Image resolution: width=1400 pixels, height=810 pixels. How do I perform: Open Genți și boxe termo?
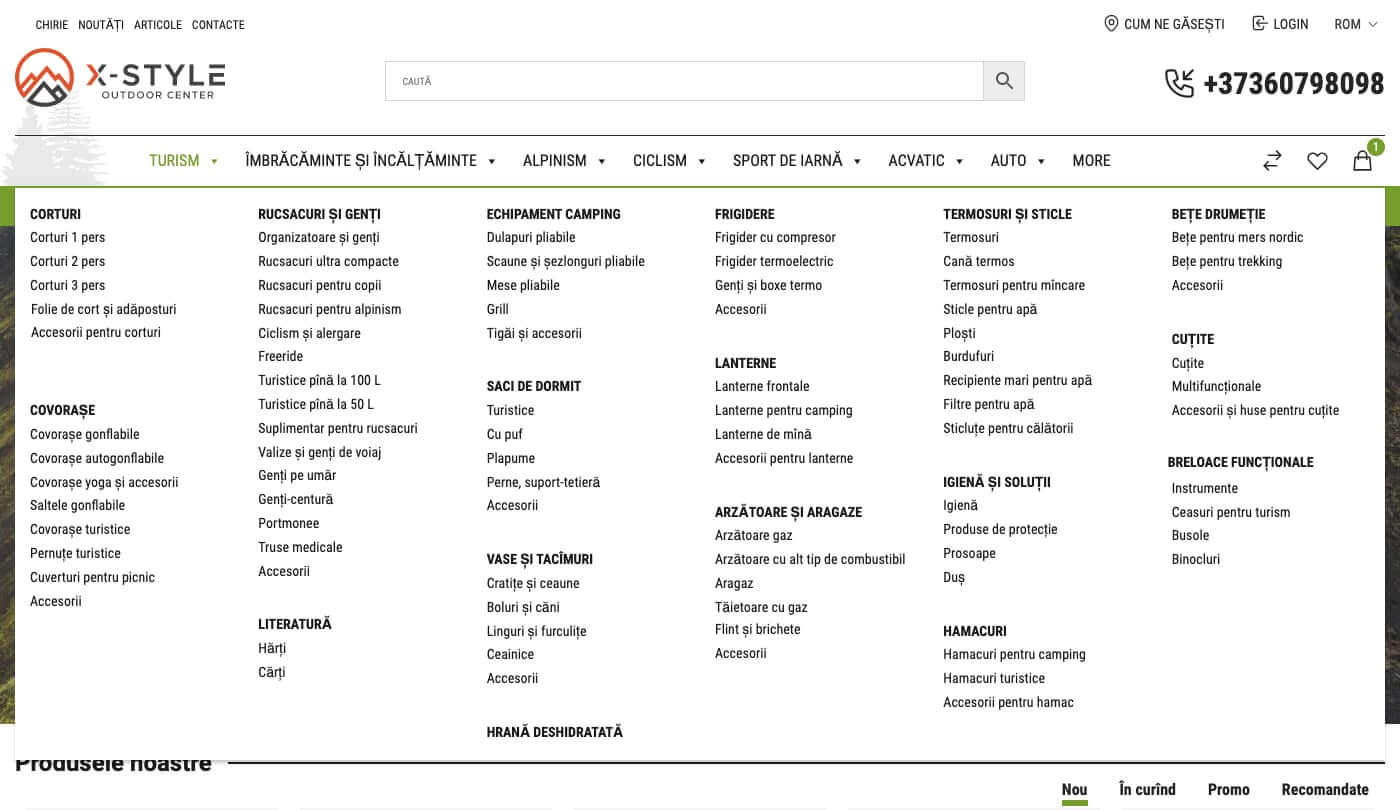click(x=768, y=285)
